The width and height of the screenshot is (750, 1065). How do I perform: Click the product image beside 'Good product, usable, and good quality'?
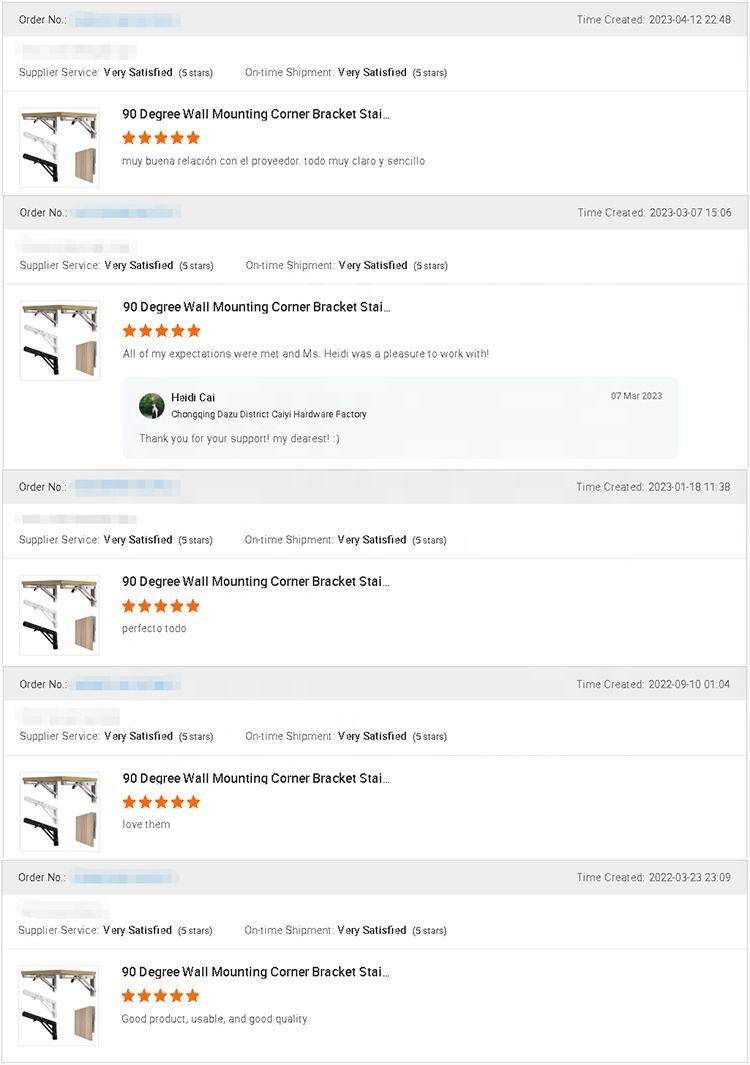59,1004
